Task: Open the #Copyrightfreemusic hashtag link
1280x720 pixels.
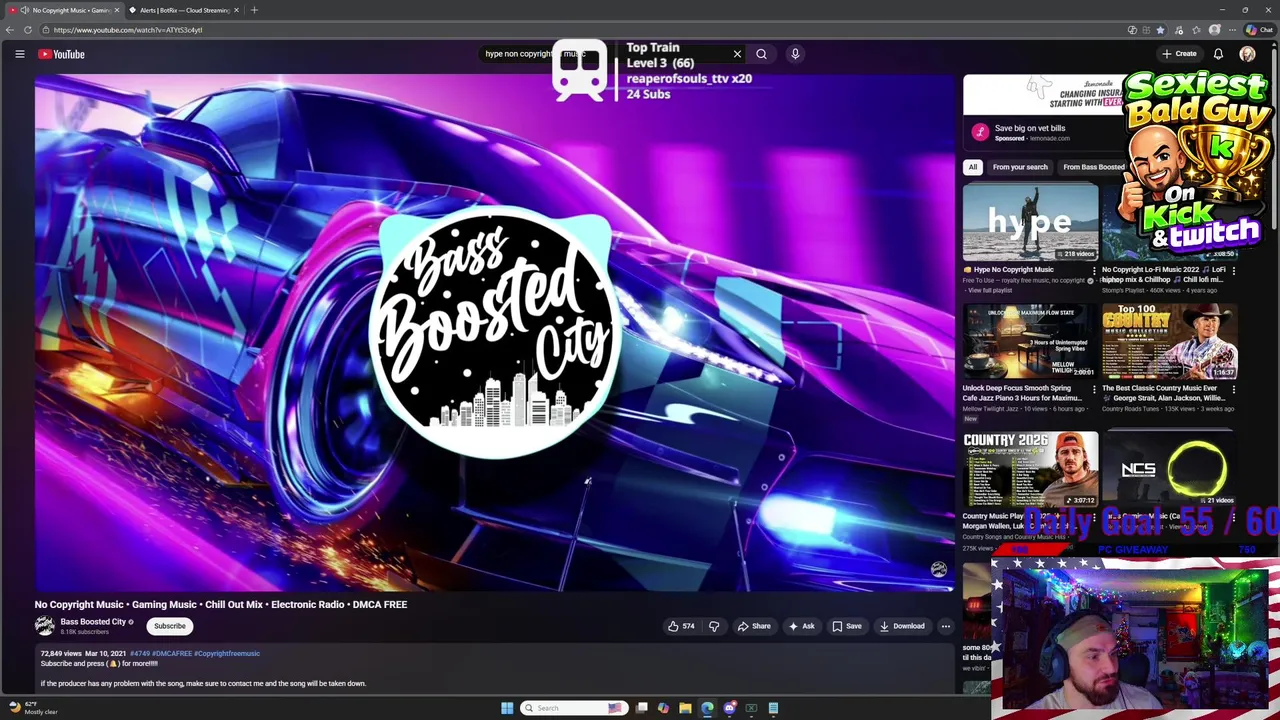Action: click(227, 653)
